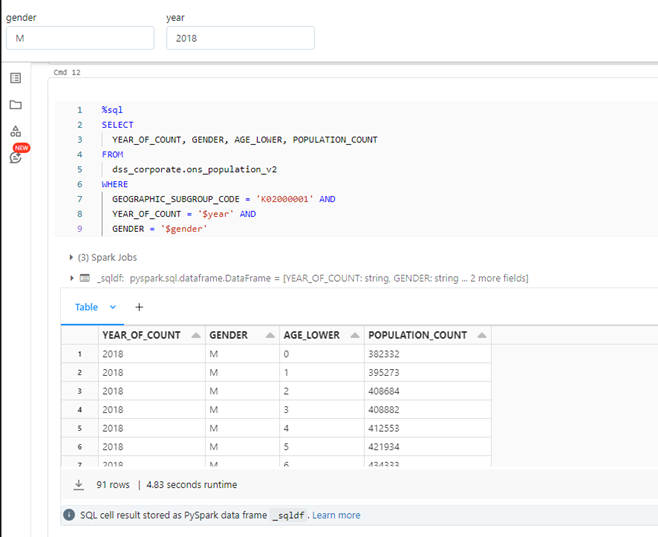This screenshot has width=658, height=537.
Task: Select the cell with value 382332
Action: point(428,354)
